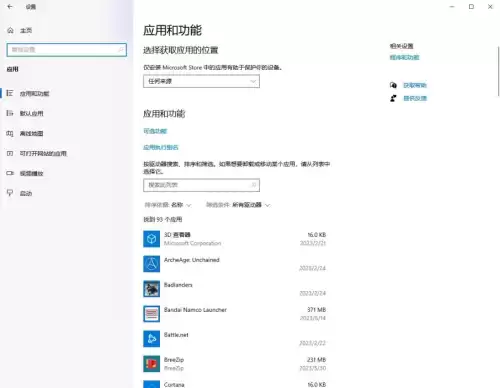Open 离线地图 in the sidebar
This screenshot has width=500, height=388.
point(31,133)
